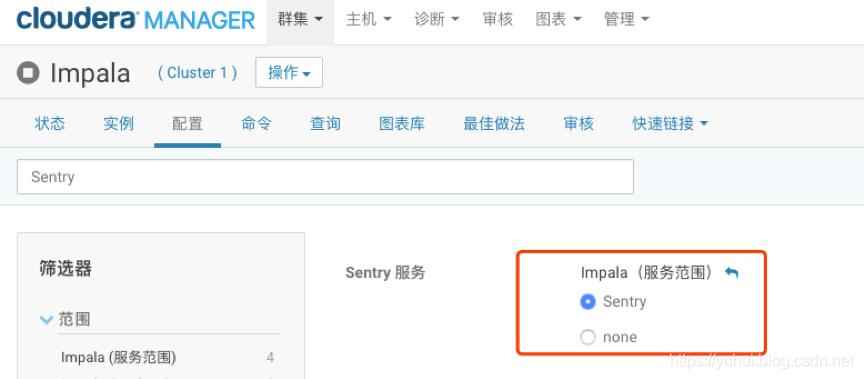
Task: Click the Sentry 服务 property label
Action: [x=385, y=273]
